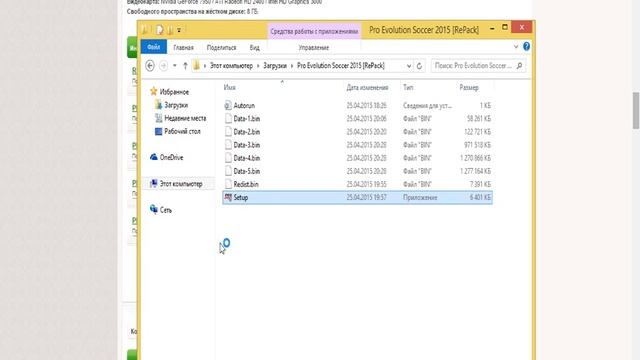This screenshot has width=640, height=360.
Task: Go up one folder level
Action: 185,66
